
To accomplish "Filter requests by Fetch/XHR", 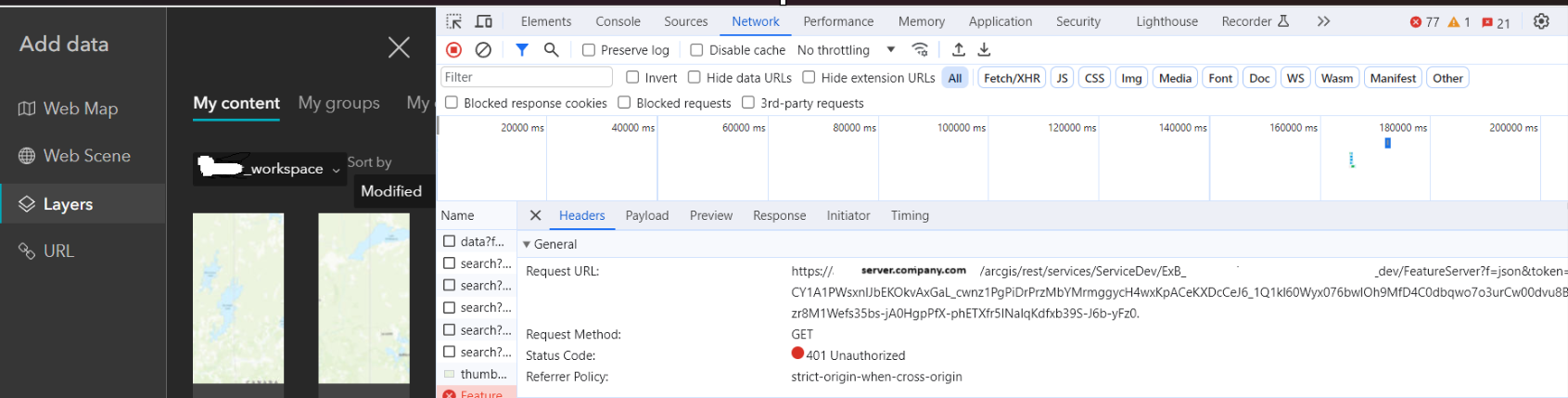I will point(1012,78).
